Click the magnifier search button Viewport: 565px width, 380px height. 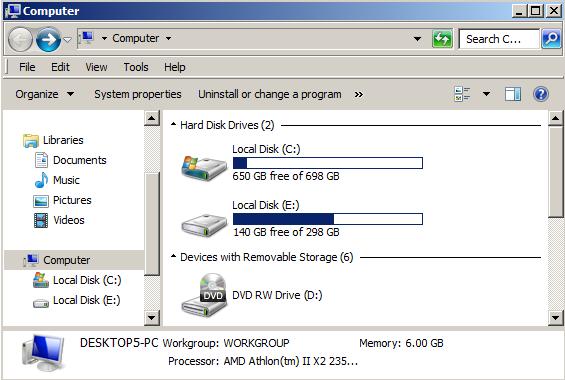pos(551,39)
